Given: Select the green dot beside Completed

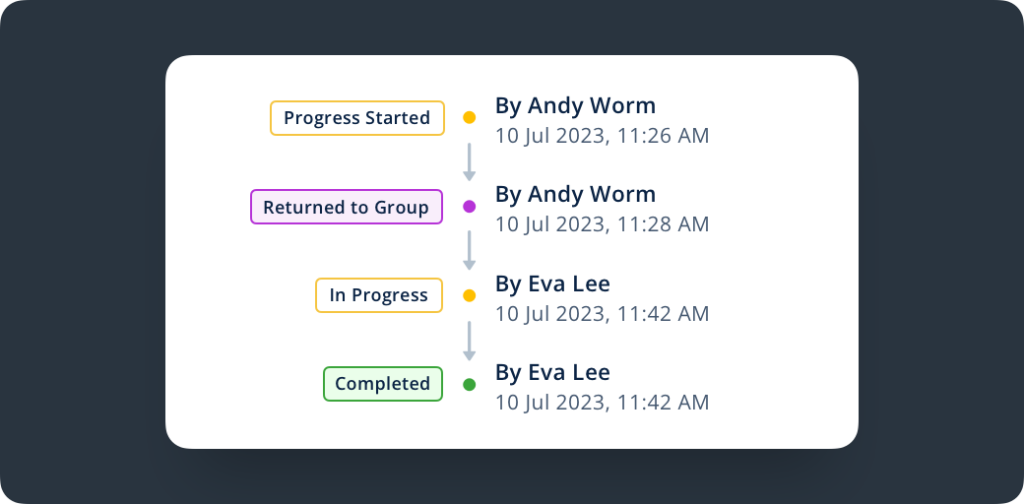Looking at the screenshot, I should 469,384.
